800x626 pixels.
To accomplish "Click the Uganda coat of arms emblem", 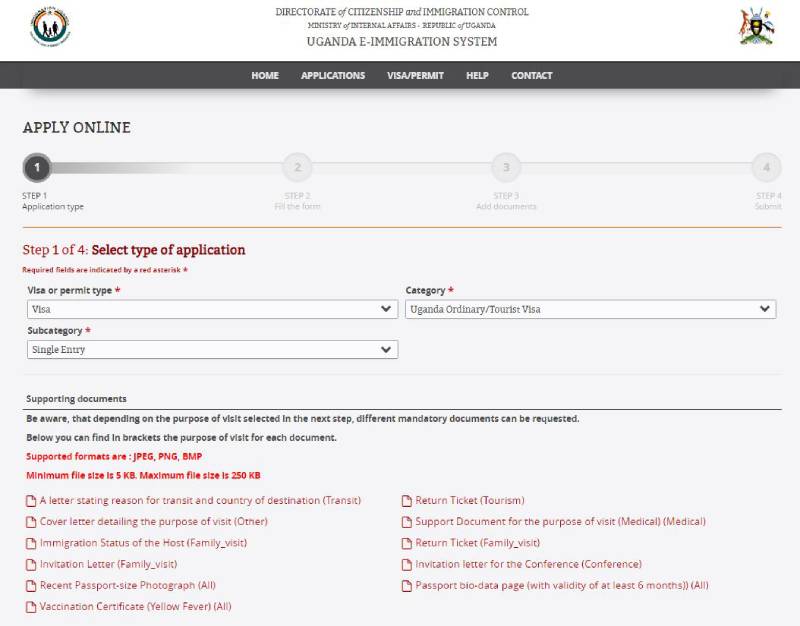I will pos(757,26).
